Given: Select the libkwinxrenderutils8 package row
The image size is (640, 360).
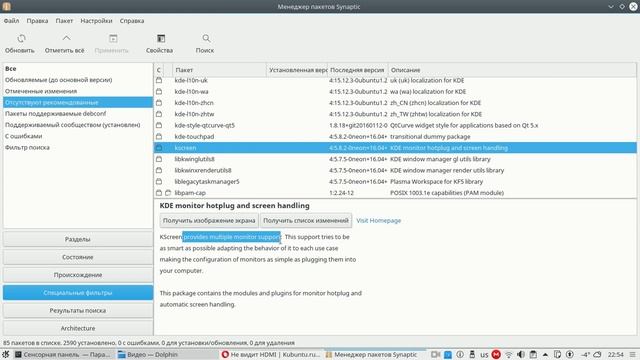Looking at the screenshot, I should [395, 170].
